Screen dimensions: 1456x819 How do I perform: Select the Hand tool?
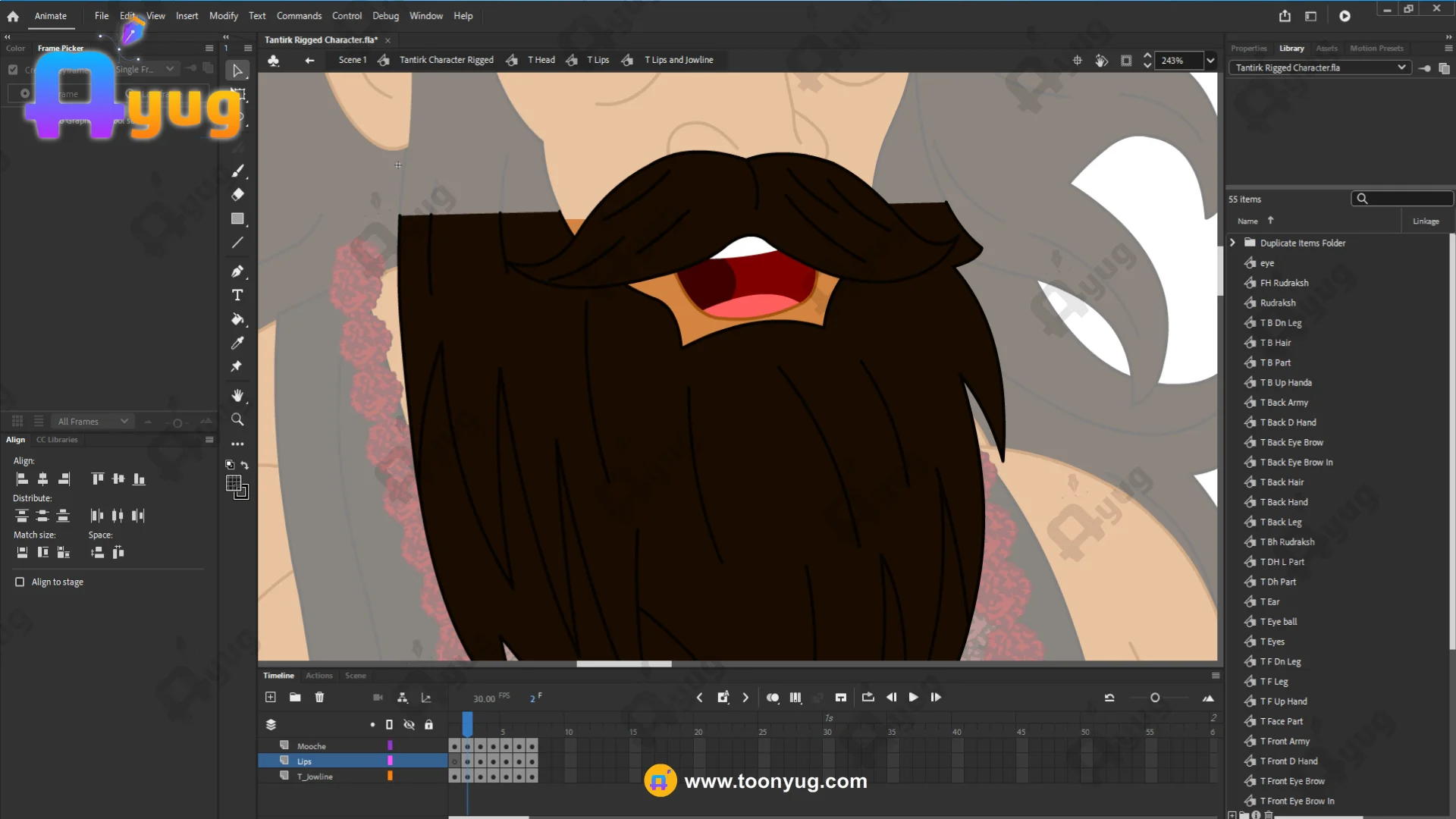point(237,395)
